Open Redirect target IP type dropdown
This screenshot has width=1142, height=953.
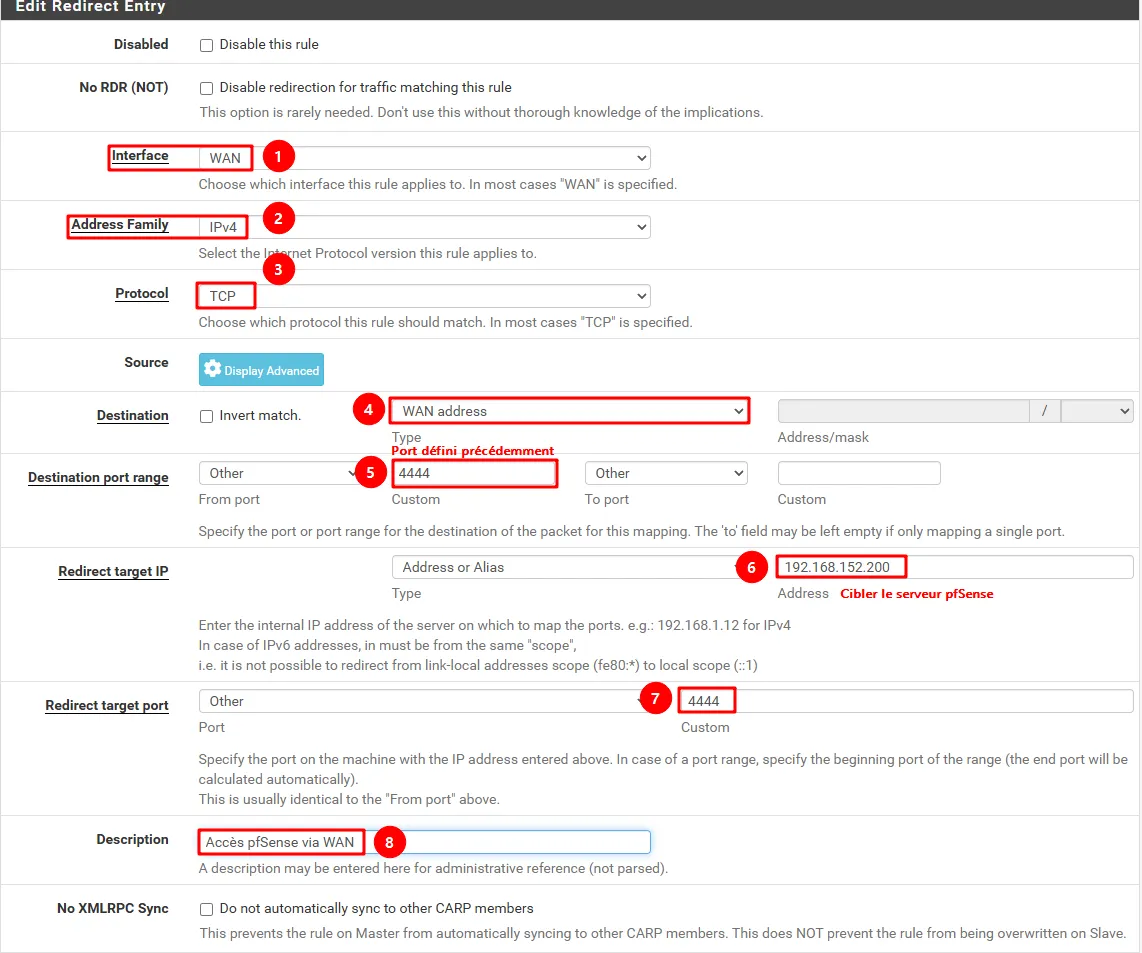coord(570,568)
